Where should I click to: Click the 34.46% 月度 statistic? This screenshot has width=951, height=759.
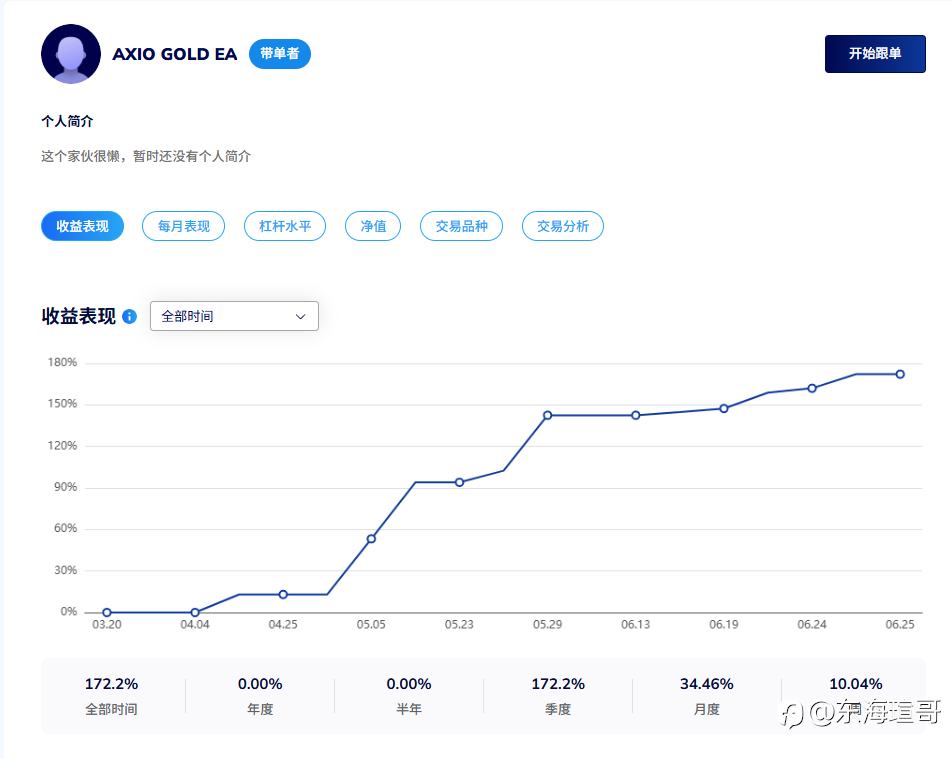(707, 696)
